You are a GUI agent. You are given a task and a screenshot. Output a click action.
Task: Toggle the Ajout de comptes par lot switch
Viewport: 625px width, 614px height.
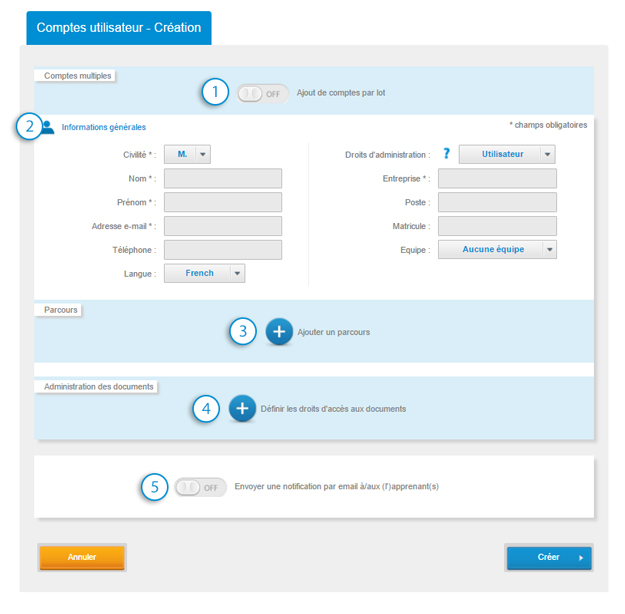pyautogui.click(x=262, y=94)
